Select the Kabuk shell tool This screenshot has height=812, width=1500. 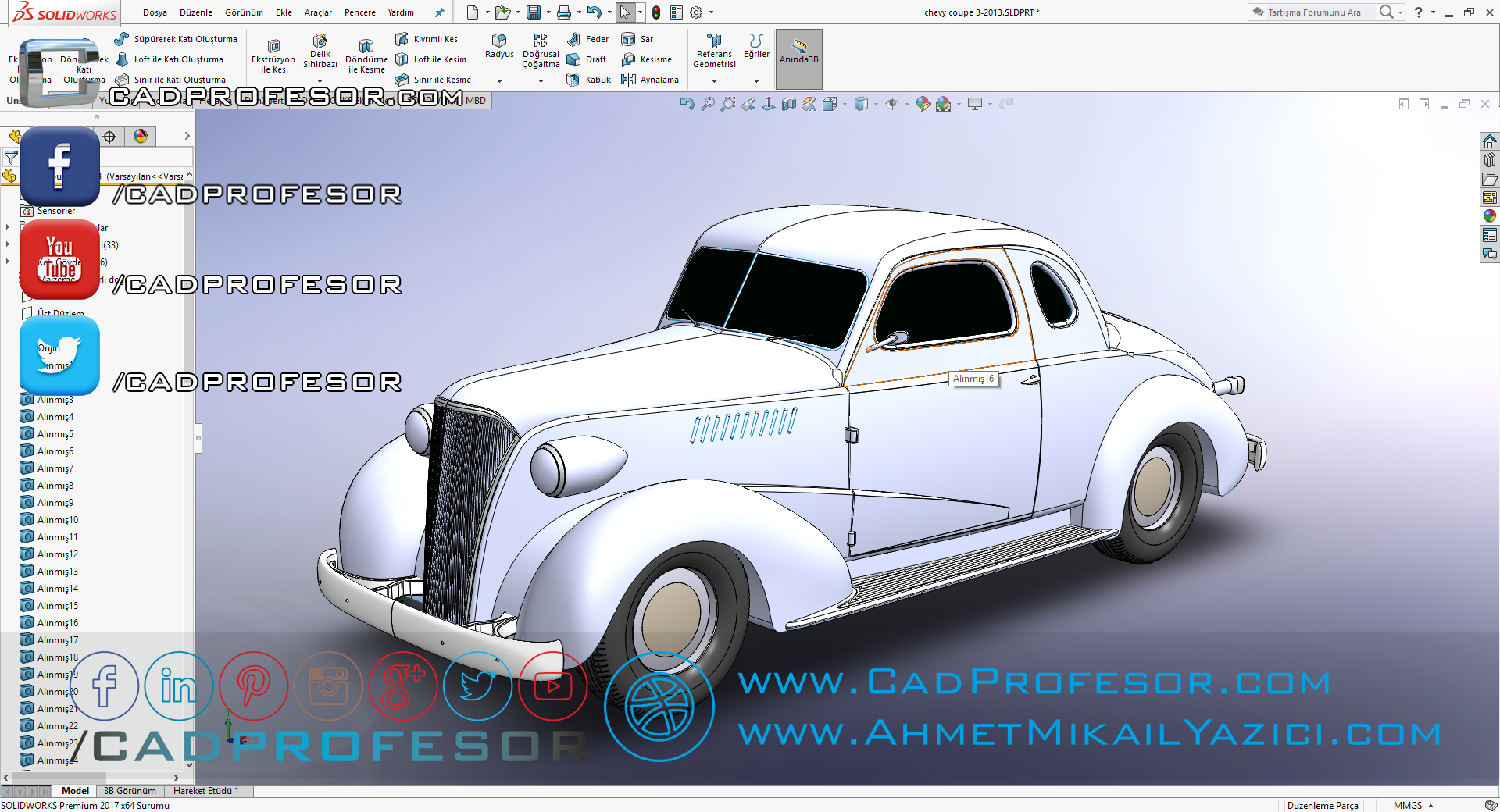589,80
